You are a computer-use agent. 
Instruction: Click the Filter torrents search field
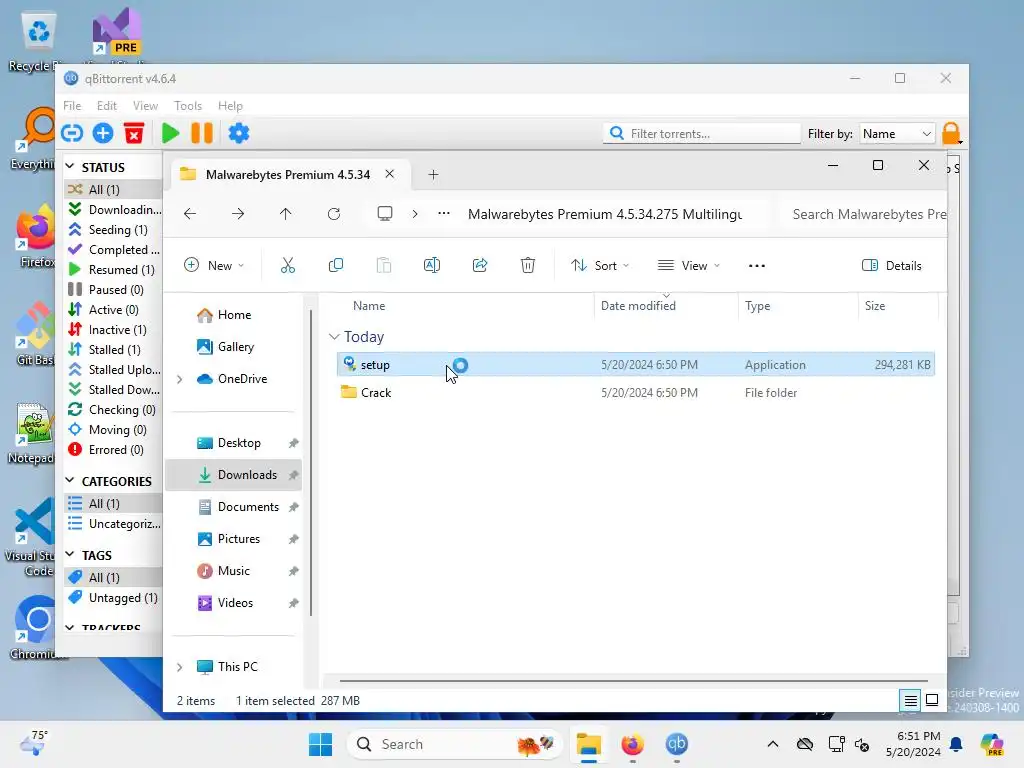[x=701, y=133]
